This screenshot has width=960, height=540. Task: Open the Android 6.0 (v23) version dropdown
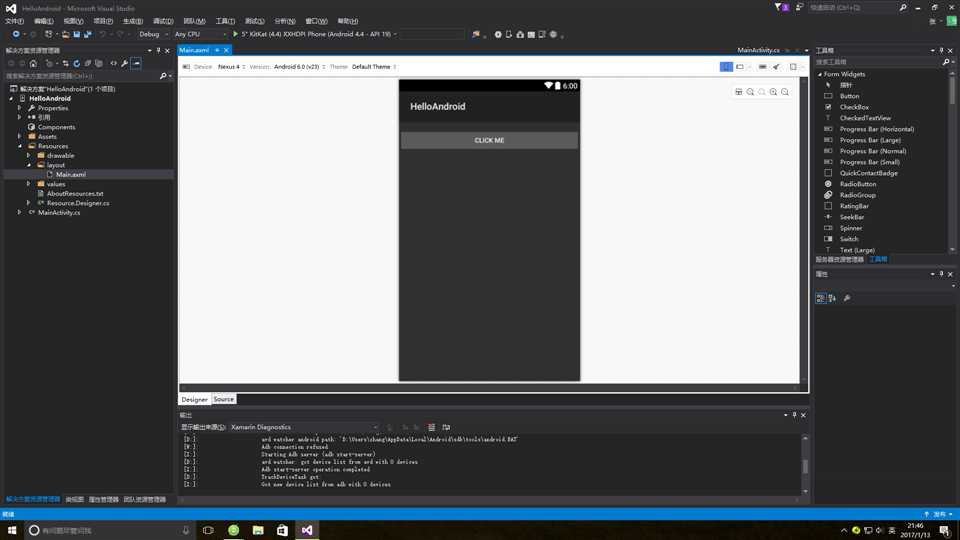coord(299,67)
